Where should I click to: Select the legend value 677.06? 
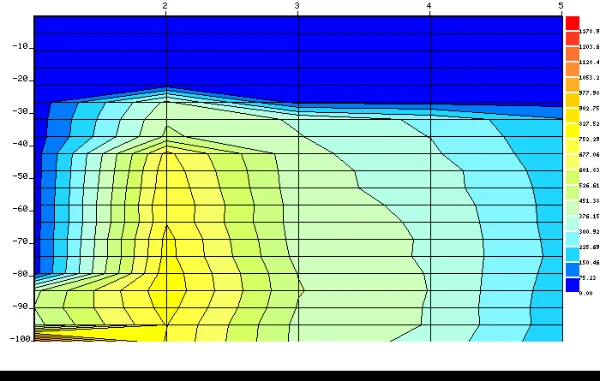pyautogui.click(x=589, y=155)
